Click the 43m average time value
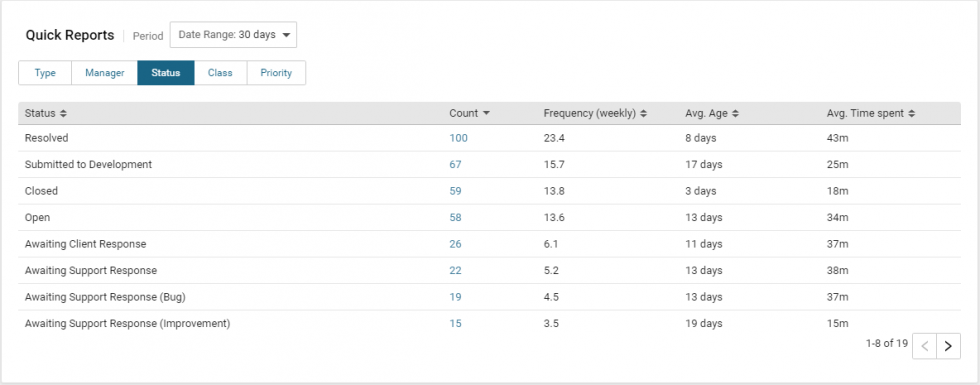This screenshot has width=980, height=385. click(x=838, y=138)
